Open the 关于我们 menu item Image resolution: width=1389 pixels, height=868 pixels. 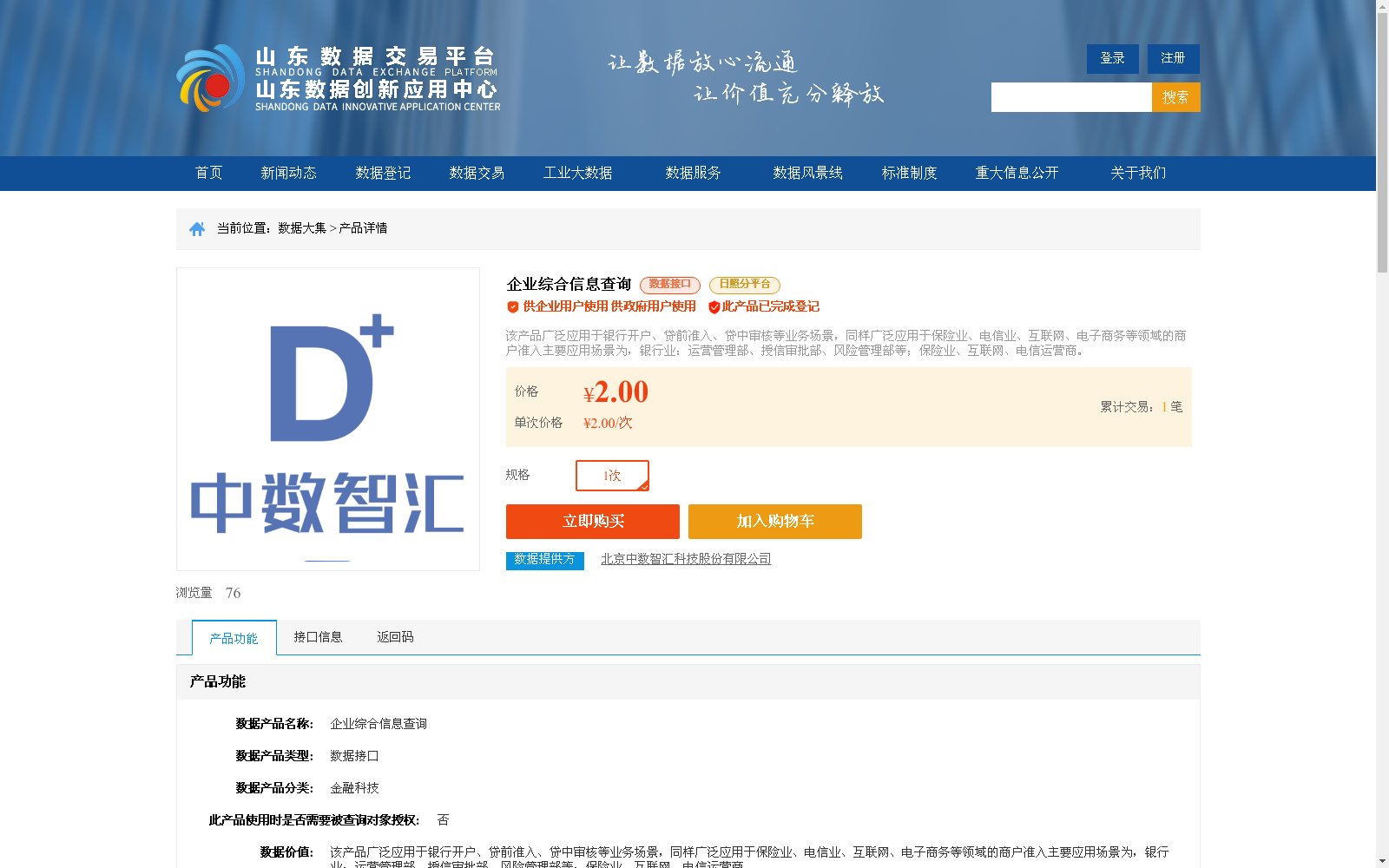click(x=1138, y=173)
